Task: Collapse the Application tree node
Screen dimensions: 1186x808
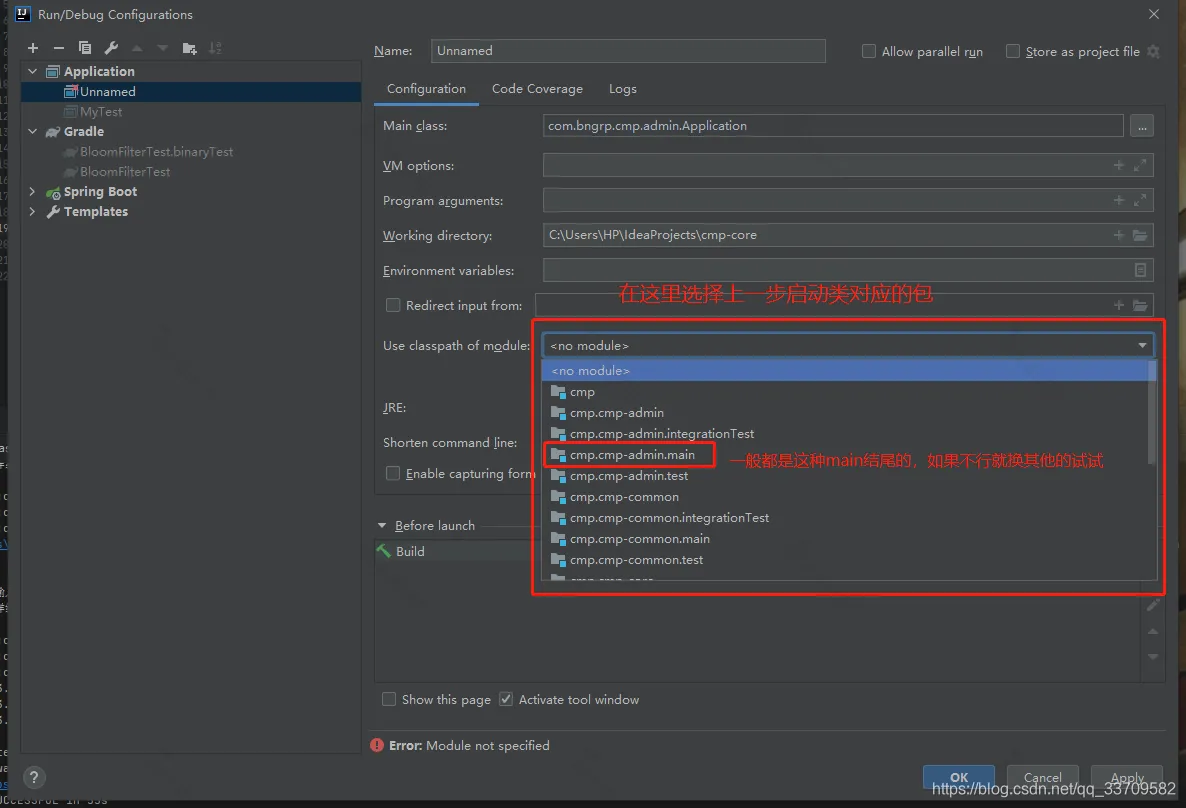Action: click(x=33, y=70)
